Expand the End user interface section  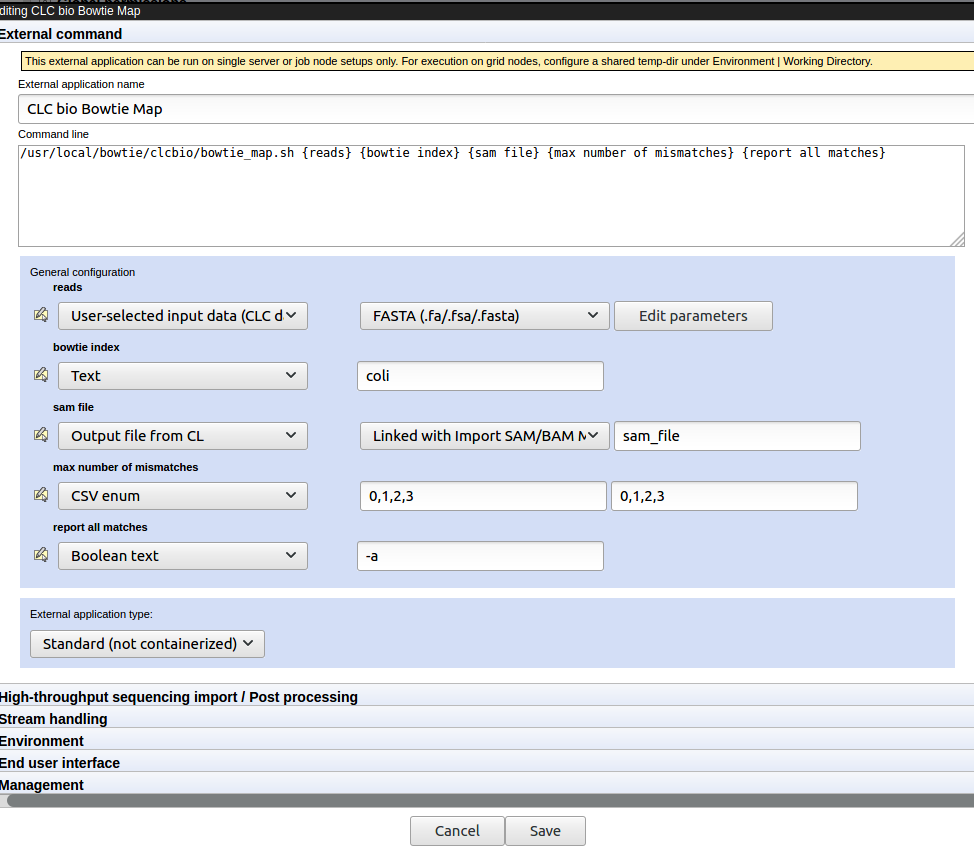(60, 762)
